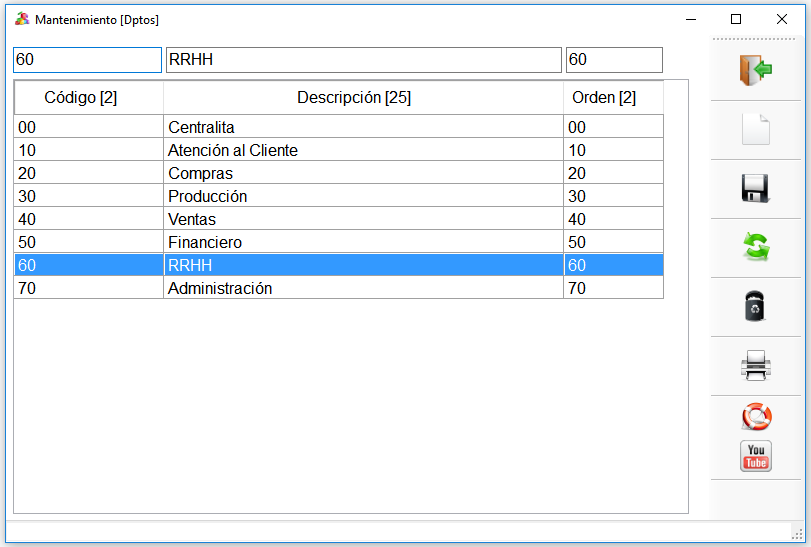Screen dimensions: 811x547
Task: Click the Orden [2] column header
Action: [x=613, y=98]
